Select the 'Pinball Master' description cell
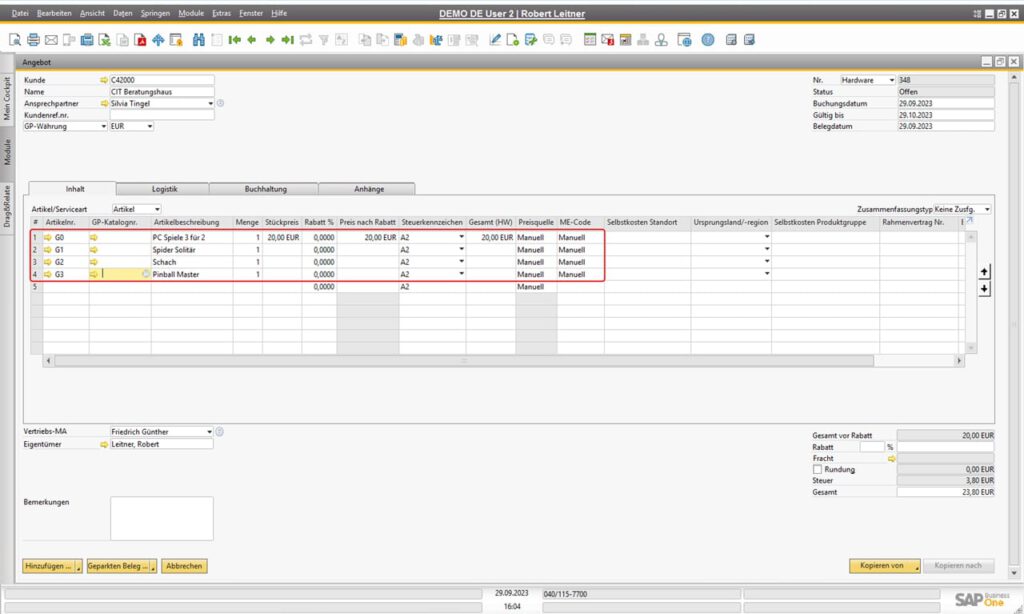The width and height of the screenshot is (1024, 614). coord(192,274)
